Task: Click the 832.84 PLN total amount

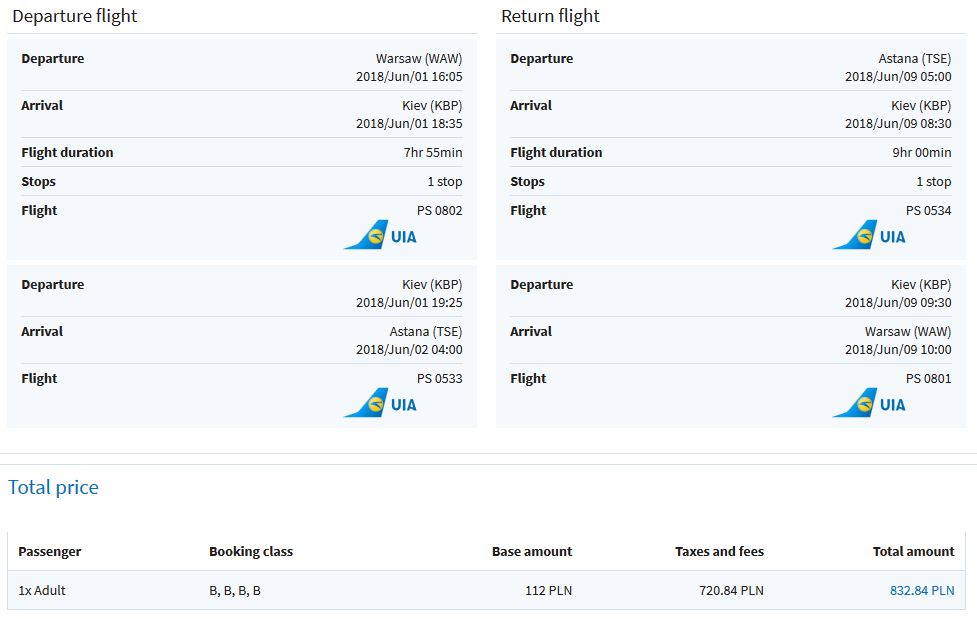Action: [x=922, y=590]
